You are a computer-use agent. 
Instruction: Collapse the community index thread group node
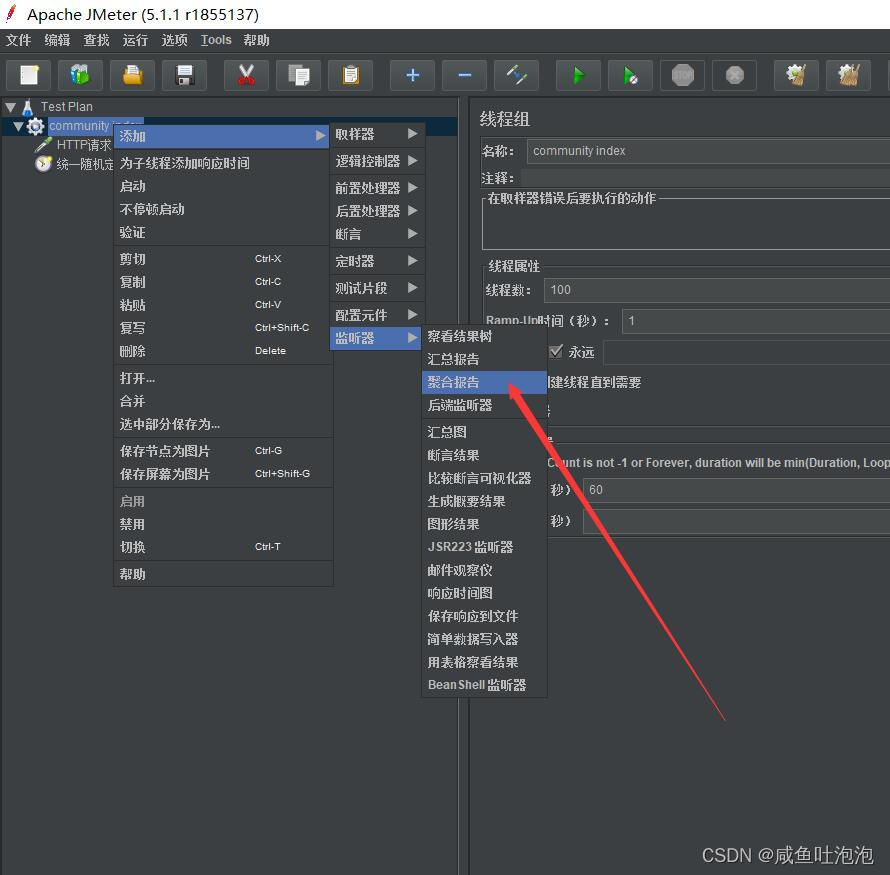pyautogui.click(x=18, y=126)
